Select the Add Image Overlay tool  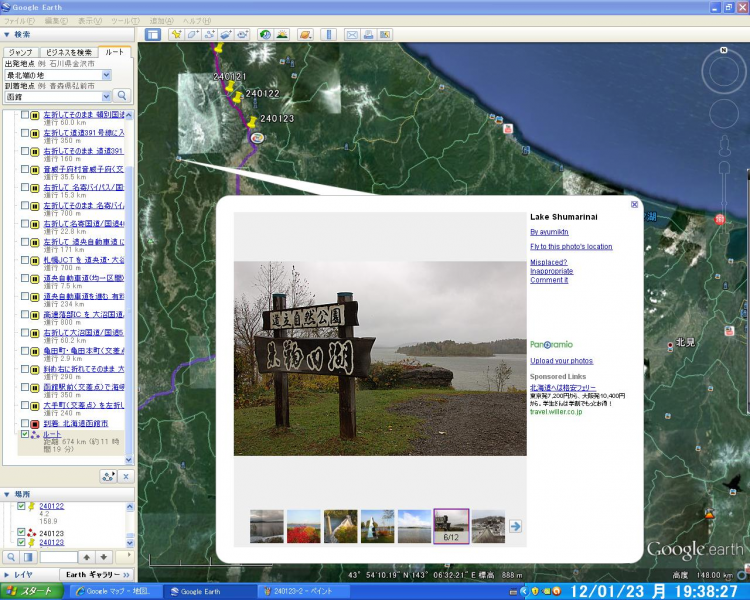pyautogui.click(x=225, y=34)
